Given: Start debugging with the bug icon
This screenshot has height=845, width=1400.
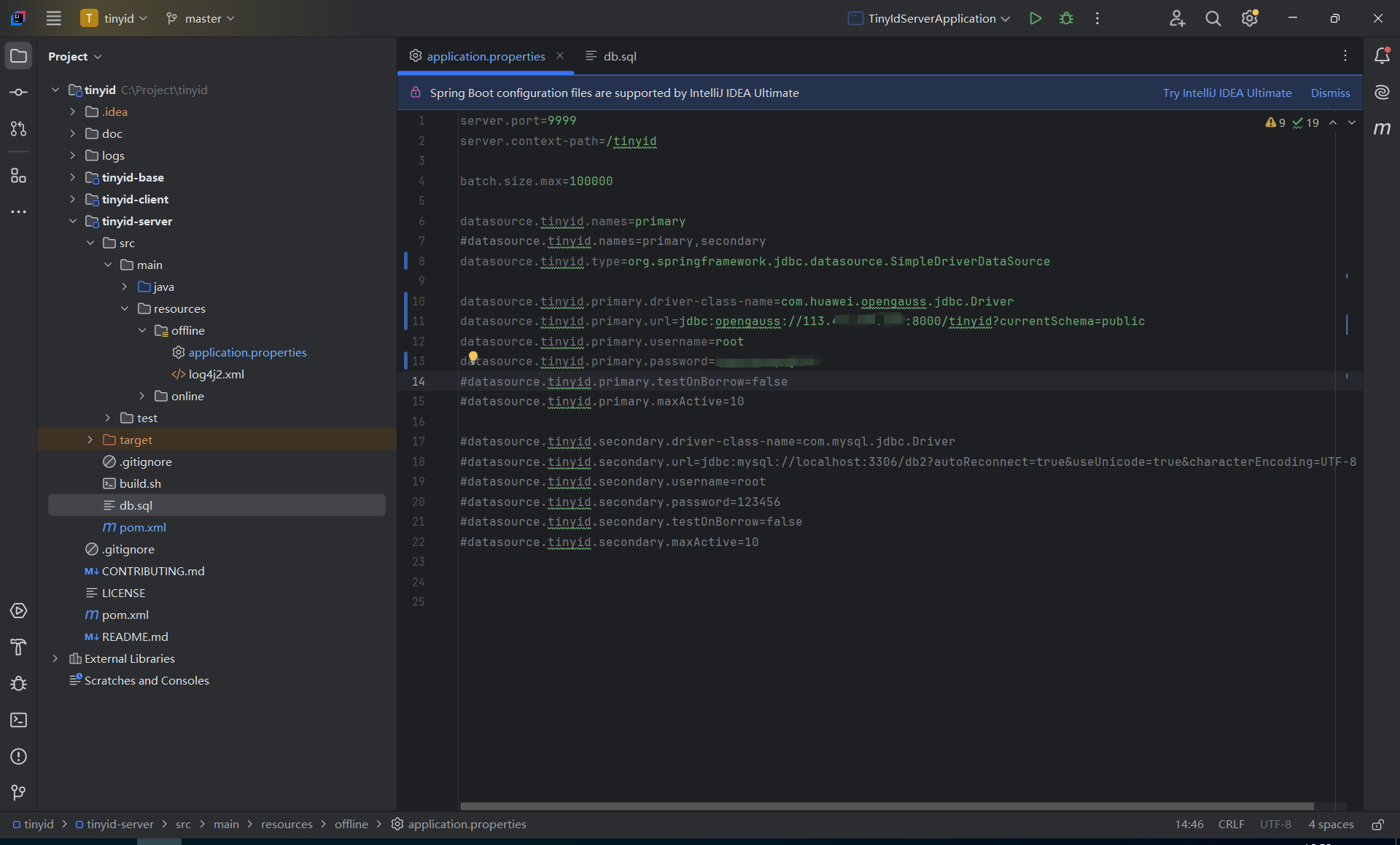Looking at the screenshot, I should [1066, 18].
